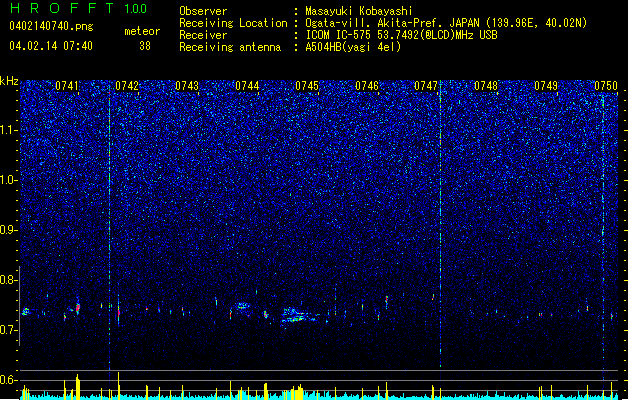Screen dimensions: 629x400
Task: Click the 0.7 kHz axis label
Action: (9, 330)
